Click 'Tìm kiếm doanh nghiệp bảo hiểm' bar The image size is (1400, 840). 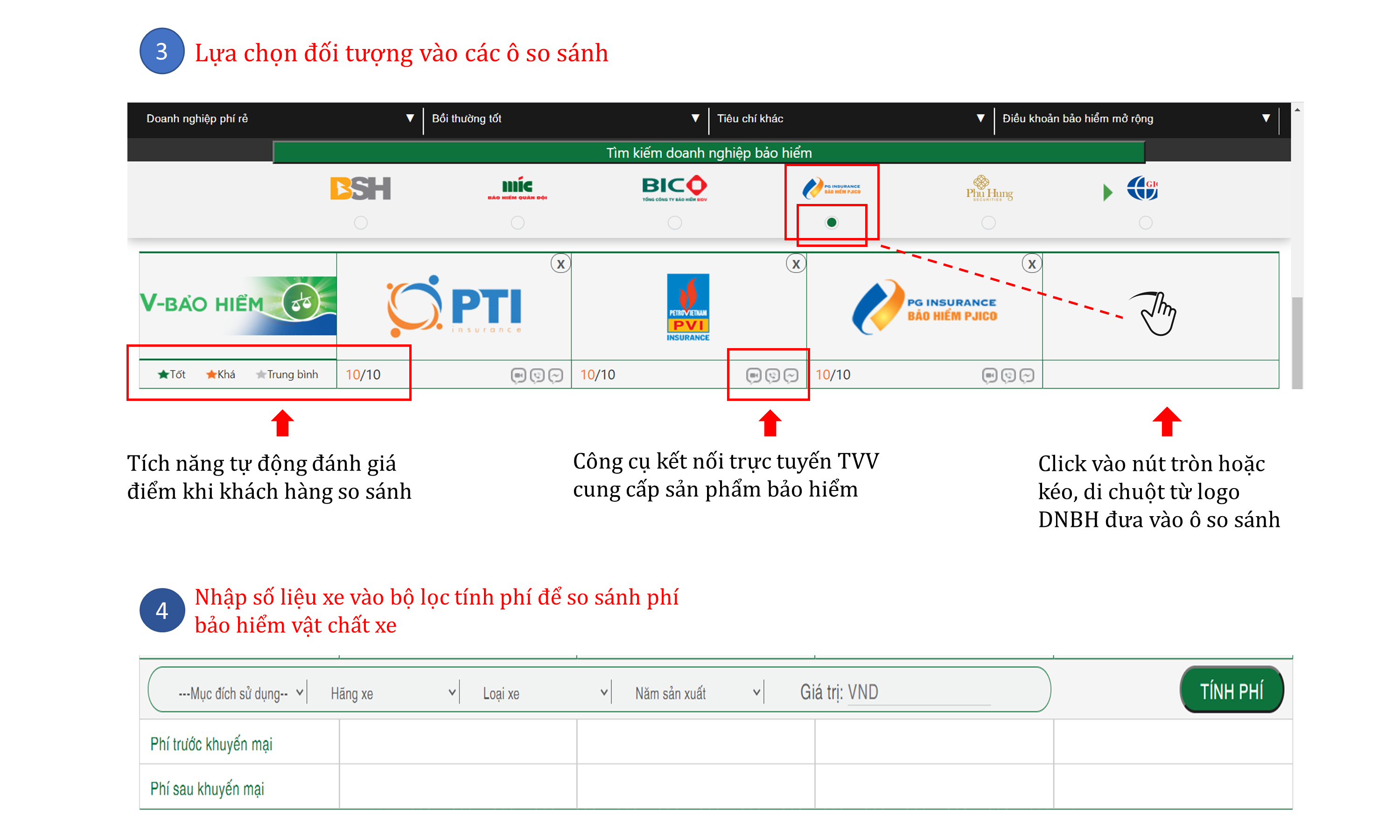(708, 153)
